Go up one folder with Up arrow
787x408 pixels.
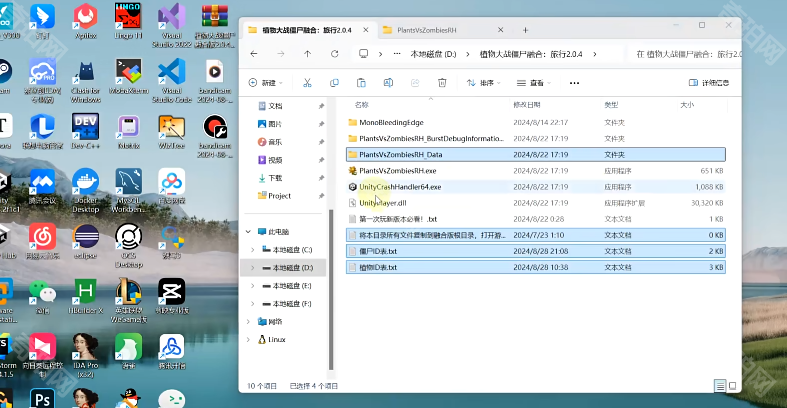[x=308, y=54]
